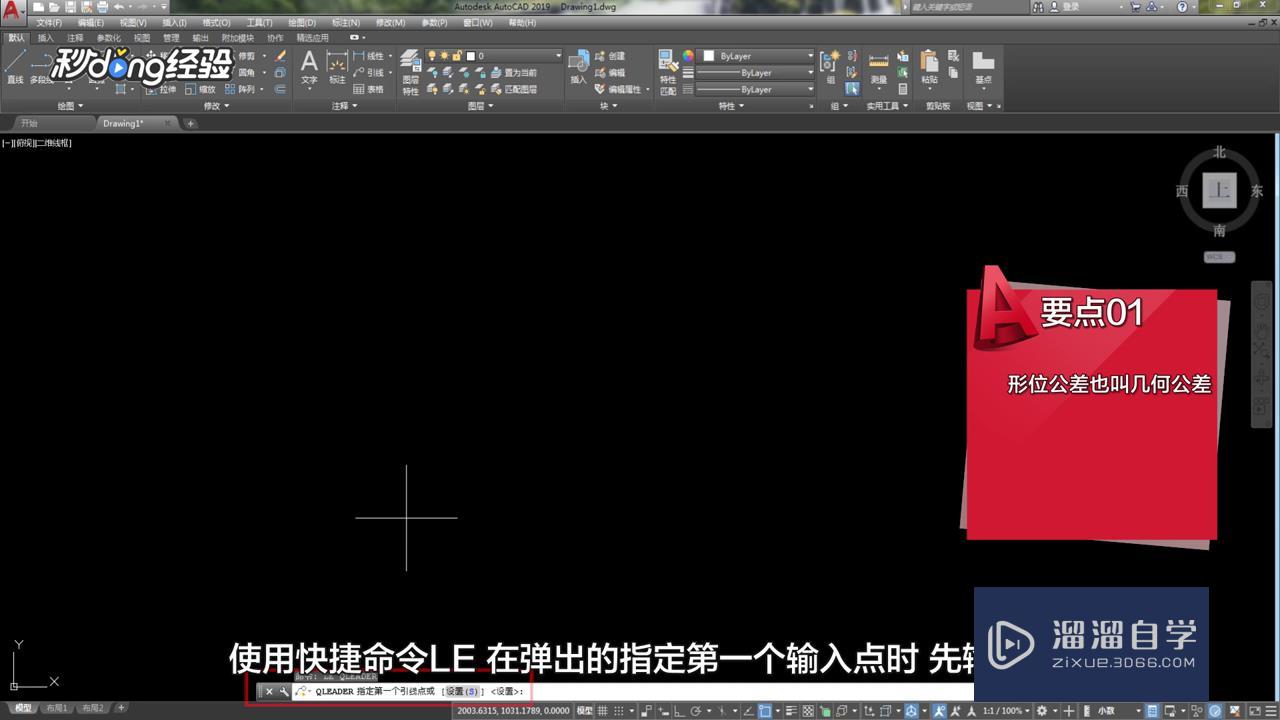Click the Array (阵列) modify tool
Image resolution: width=1280 pixels, height=720 pixels.
point(239,89)
